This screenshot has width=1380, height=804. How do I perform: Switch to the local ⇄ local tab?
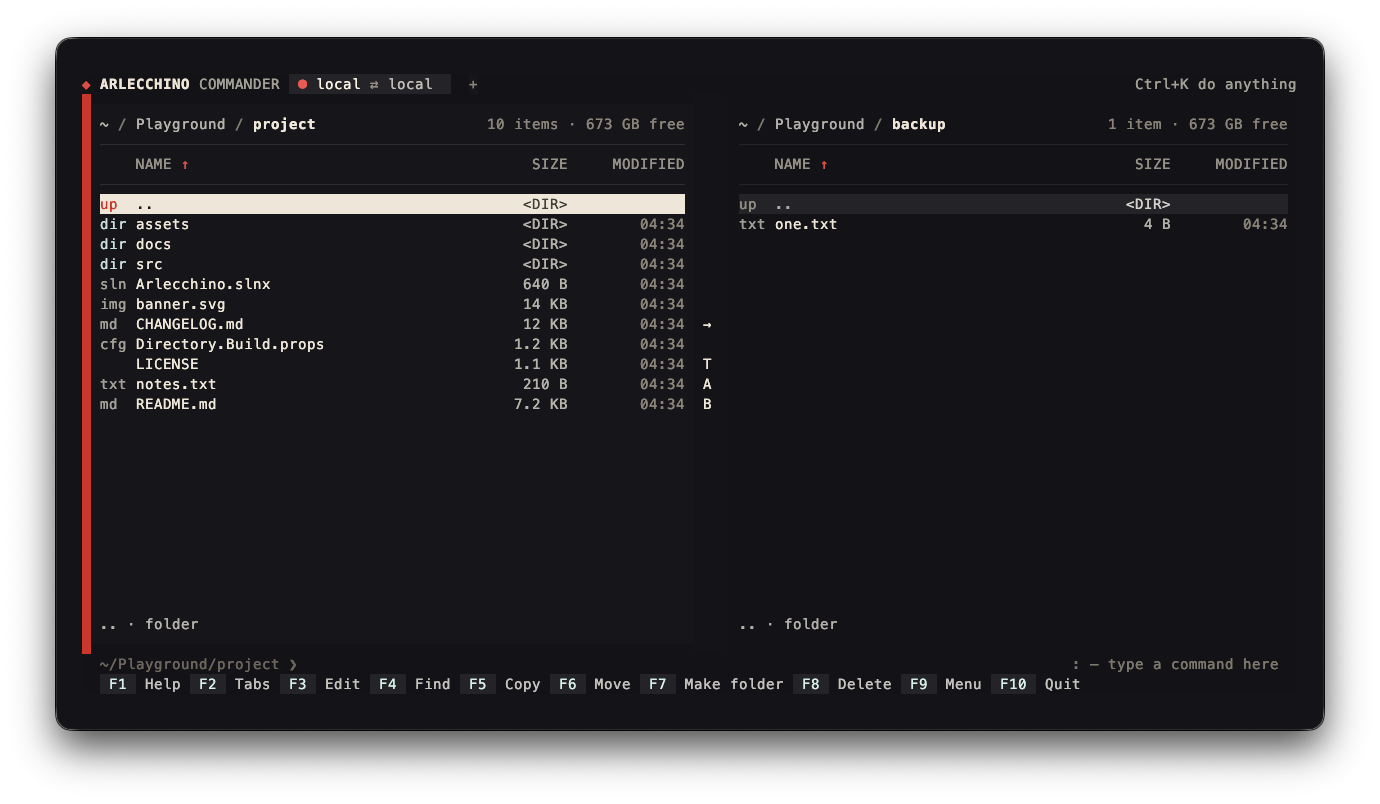[x=370, y=84]
